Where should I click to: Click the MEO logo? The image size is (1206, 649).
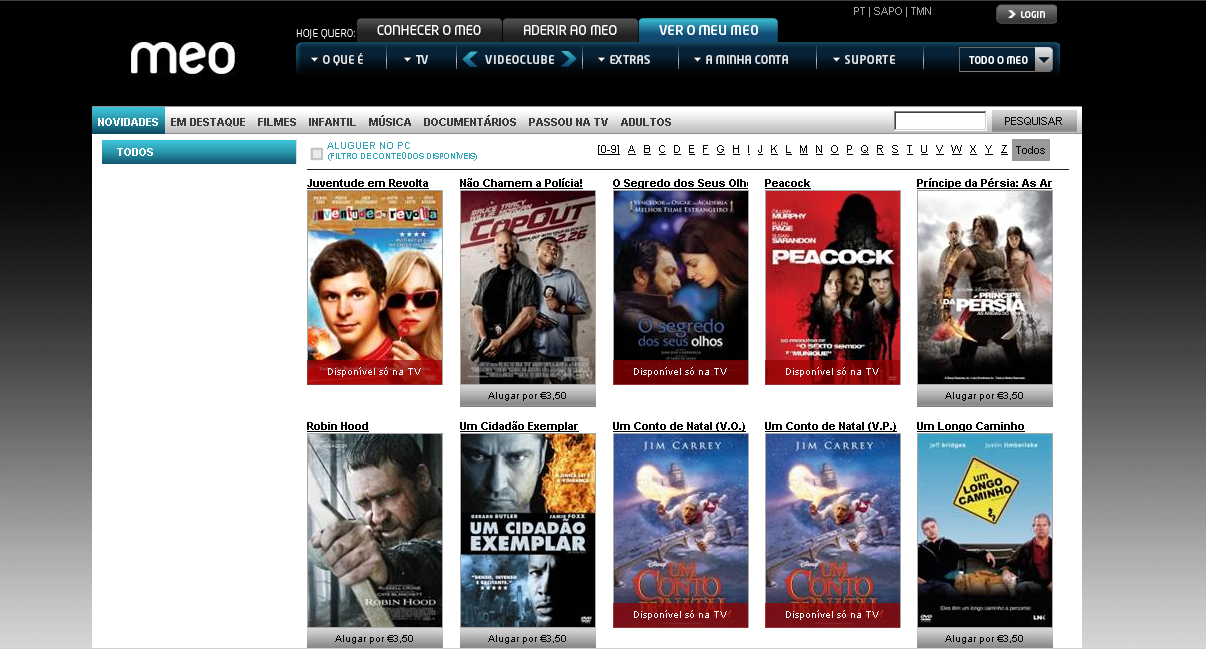point(183,58)
